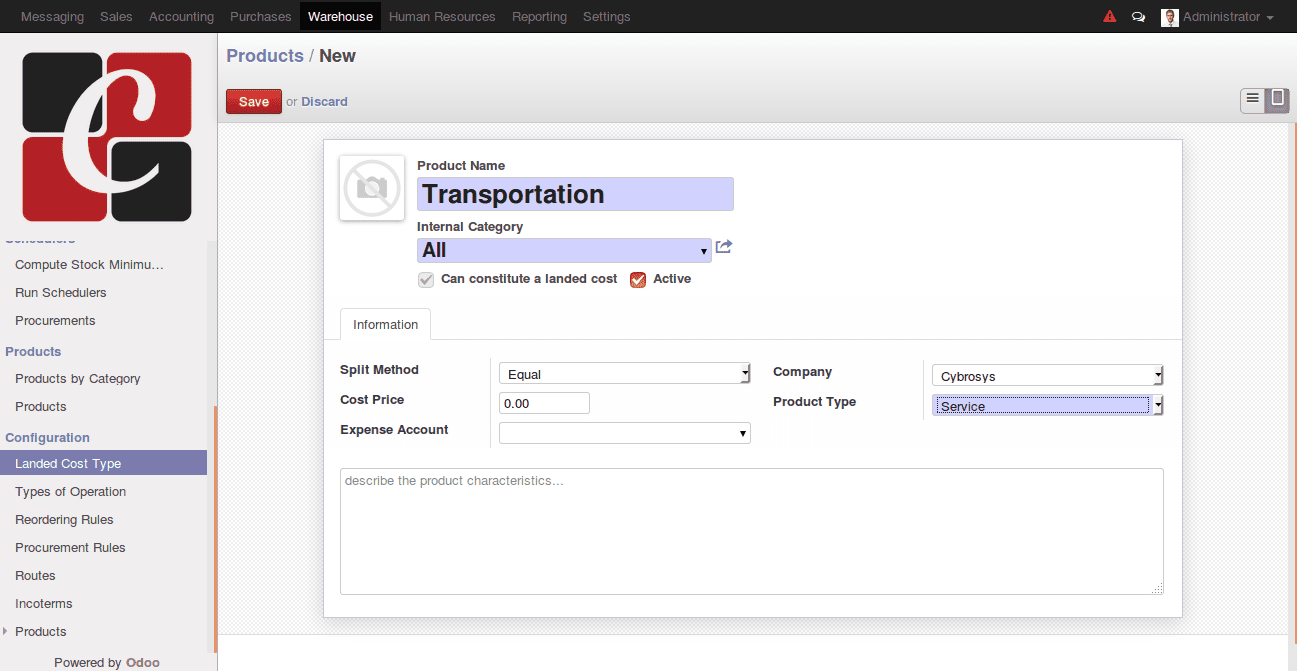This screenshot has width=1297, height=671.
Task: Open Incoterms sidebar item
Action: coord(43,604)
